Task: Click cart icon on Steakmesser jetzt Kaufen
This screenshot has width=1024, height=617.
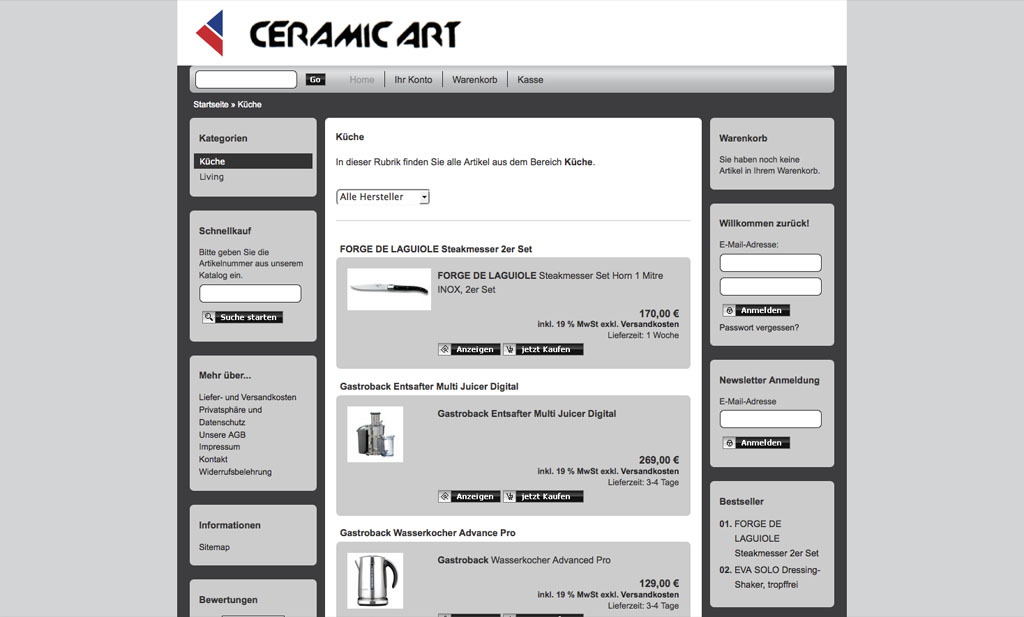Action: tap(510, 349)
